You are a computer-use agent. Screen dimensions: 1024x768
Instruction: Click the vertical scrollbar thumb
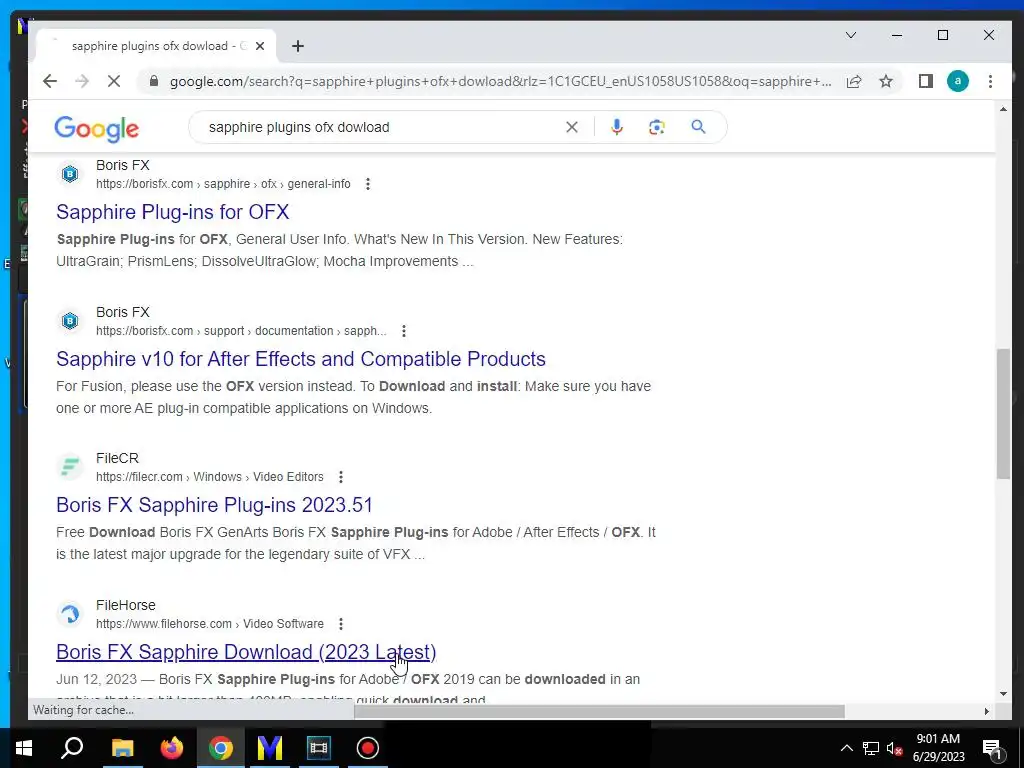pyautogui.click(x=1003, y=414)
